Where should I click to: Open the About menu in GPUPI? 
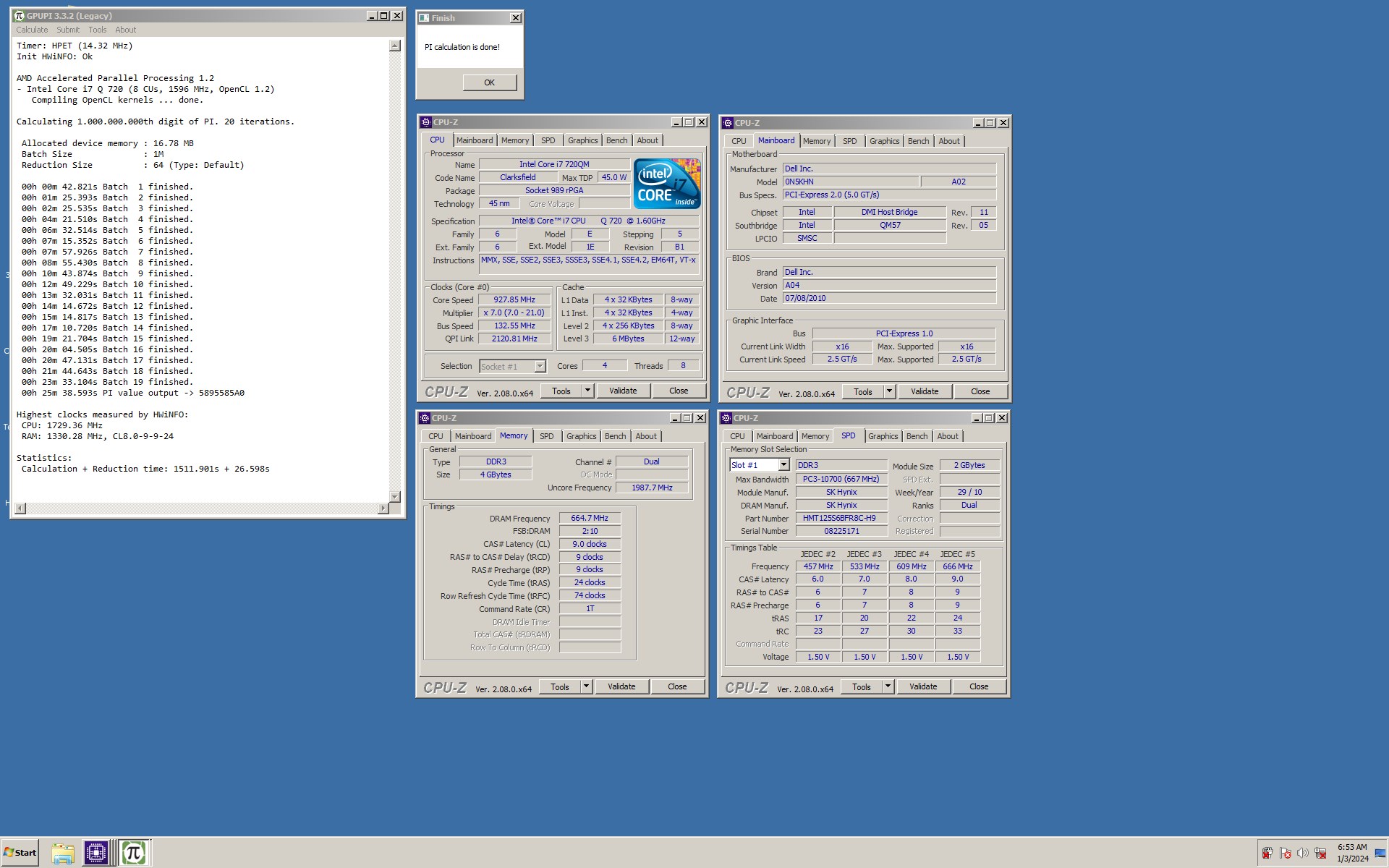tap(126, 30)
